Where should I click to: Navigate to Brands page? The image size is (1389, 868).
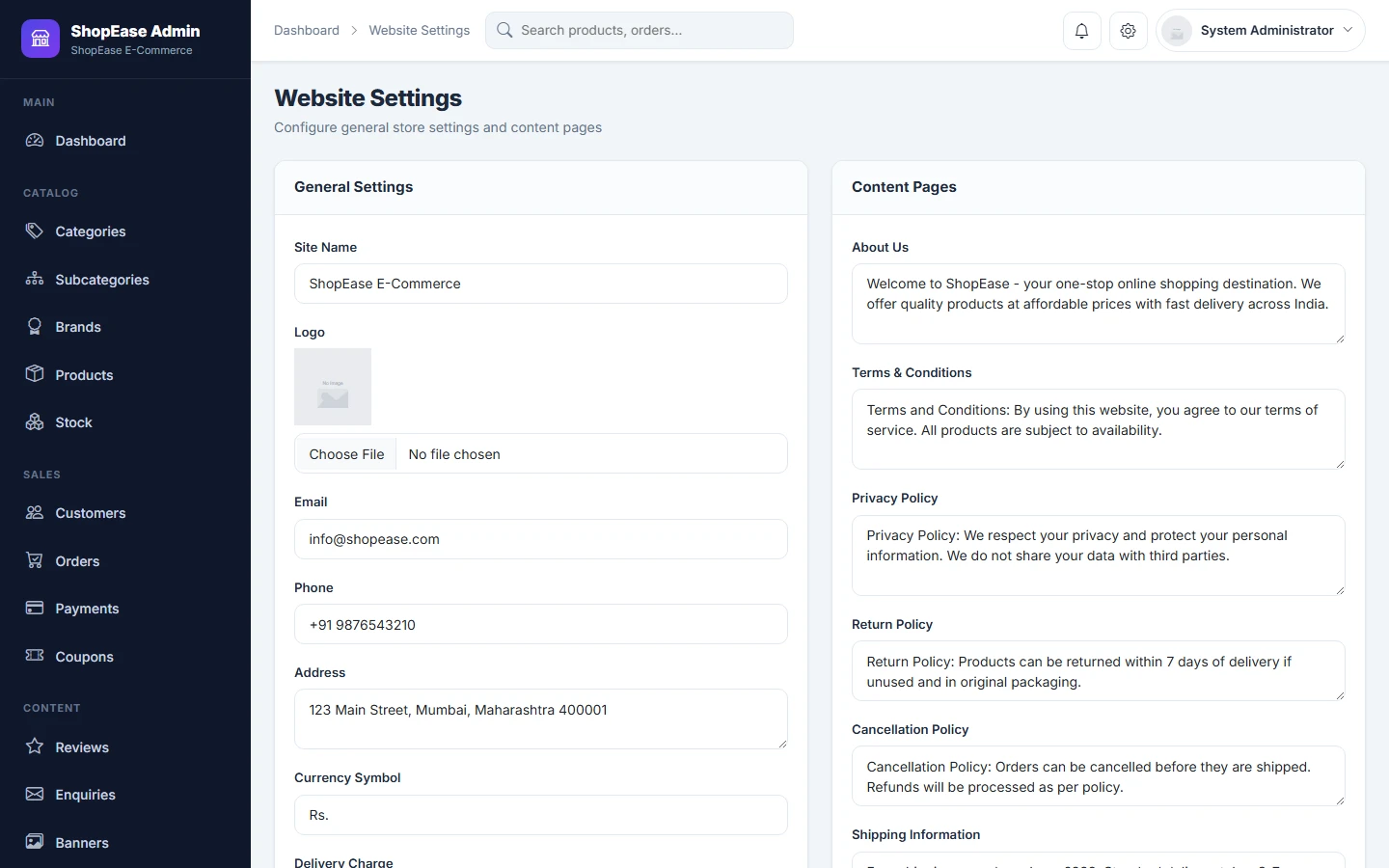point(125,327)
